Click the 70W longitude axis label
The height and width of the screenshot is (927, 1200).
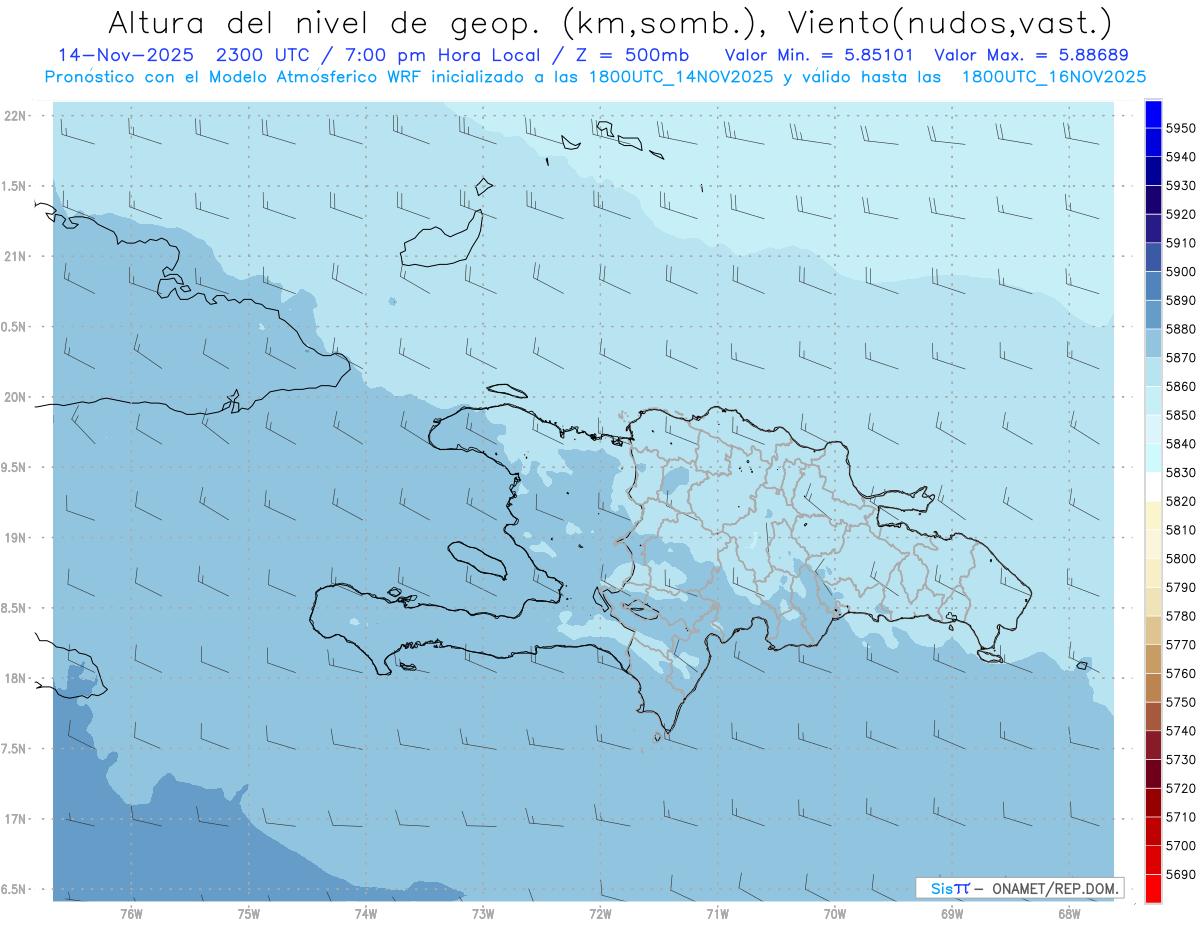click(835, 913)
